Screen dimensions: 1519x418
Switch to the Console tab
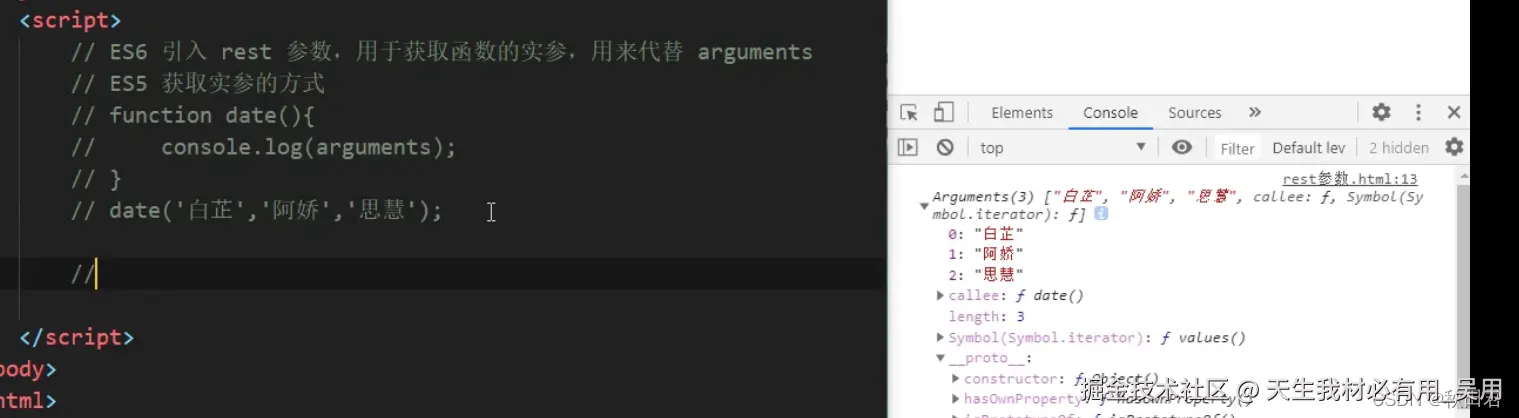coord(1110,113)
